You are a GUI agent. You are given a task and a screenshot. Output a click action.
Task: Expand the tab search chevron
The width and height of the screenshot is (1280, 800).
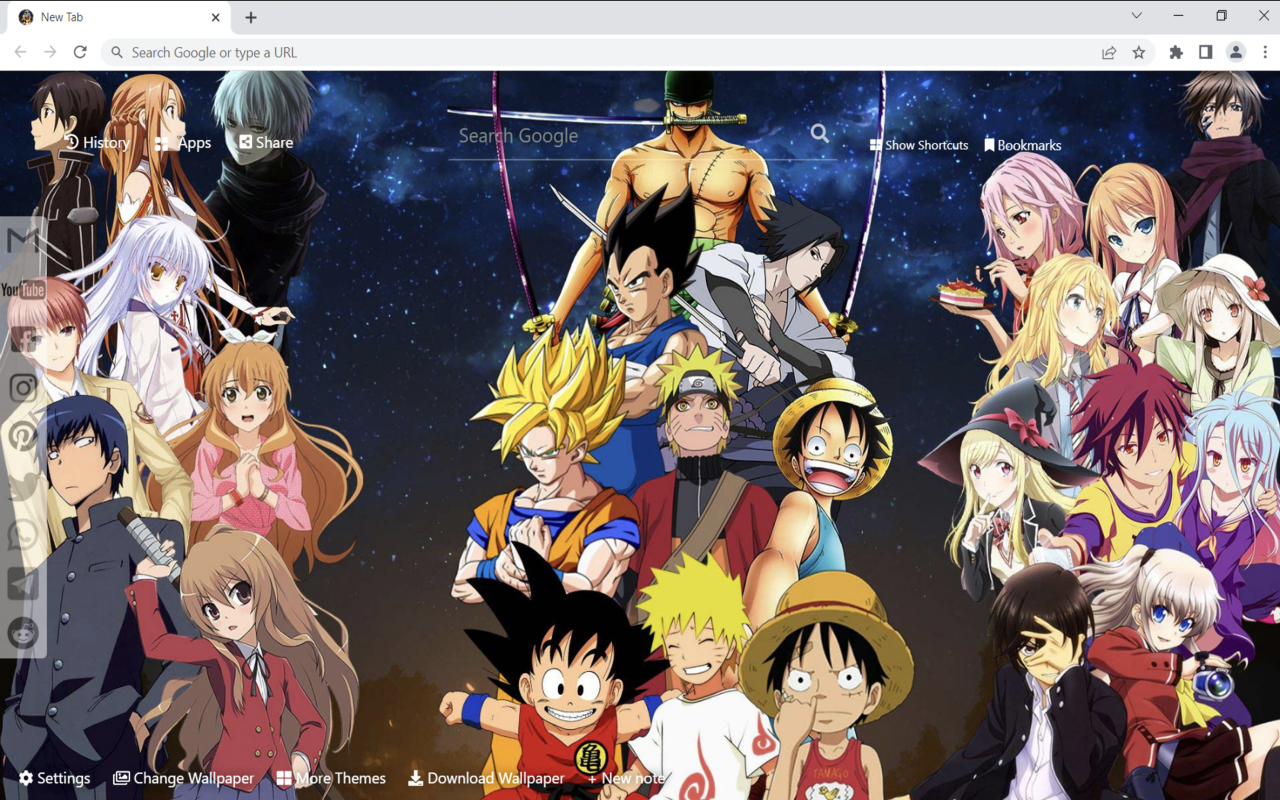pos(1136,15)
